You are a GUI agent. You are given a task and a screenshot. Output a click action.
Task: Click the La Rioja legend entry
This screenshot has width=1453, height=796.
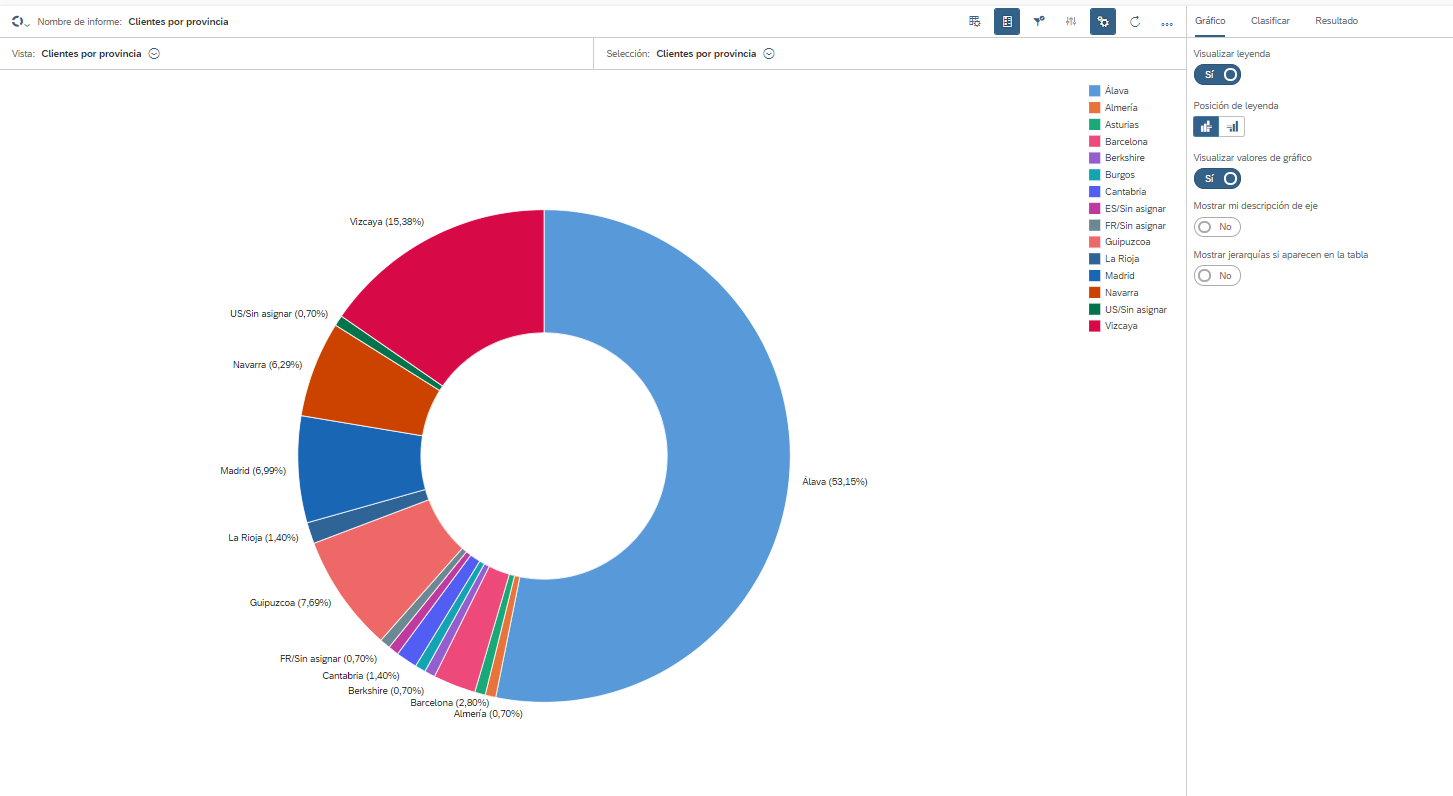(1113, 259)
